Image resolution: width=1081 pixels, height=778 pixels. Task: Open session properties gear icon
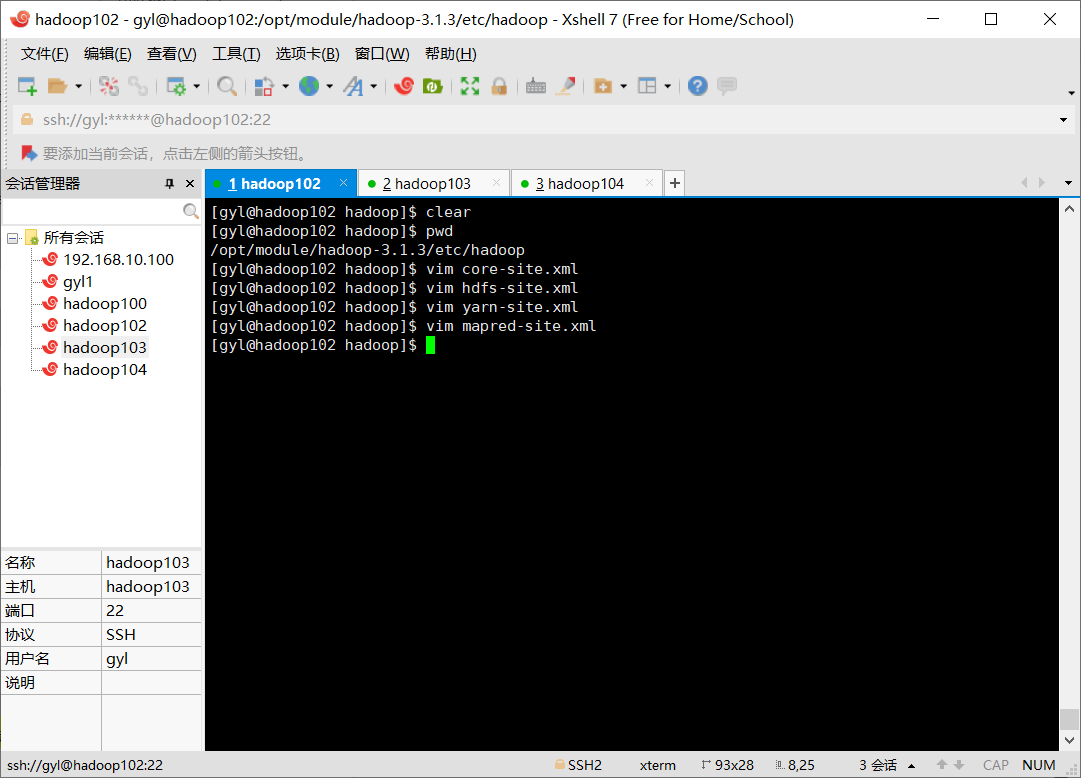[x=176, y=86]
